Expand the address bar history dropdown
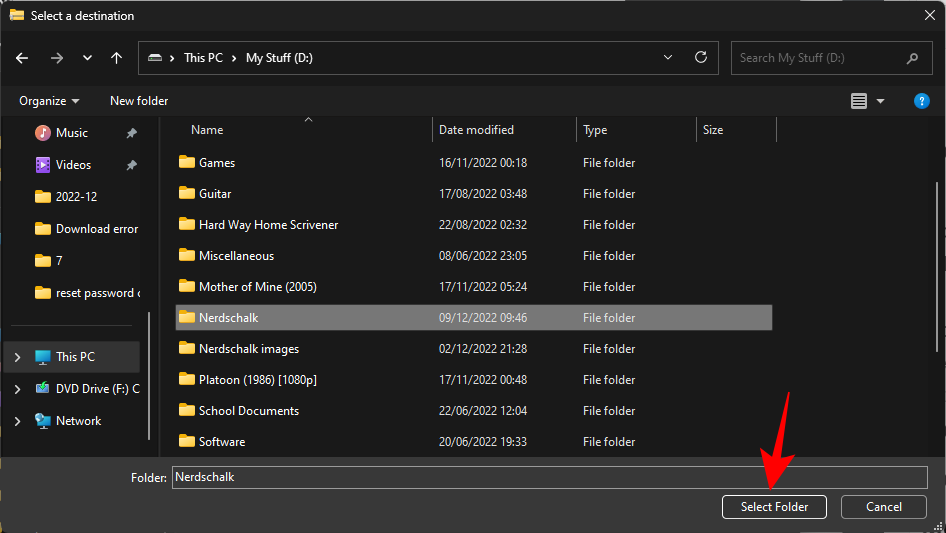 [668, 58]
